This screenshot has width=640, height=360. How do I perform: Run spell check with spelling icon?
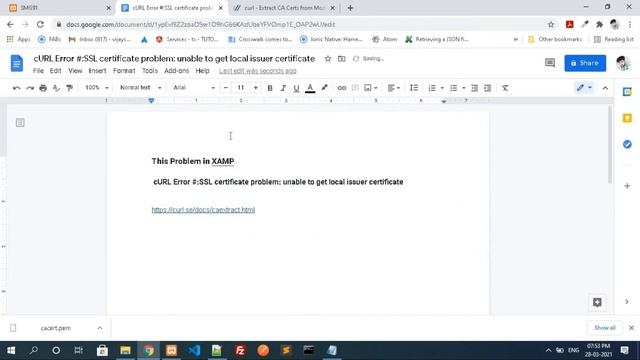(56, 88)
